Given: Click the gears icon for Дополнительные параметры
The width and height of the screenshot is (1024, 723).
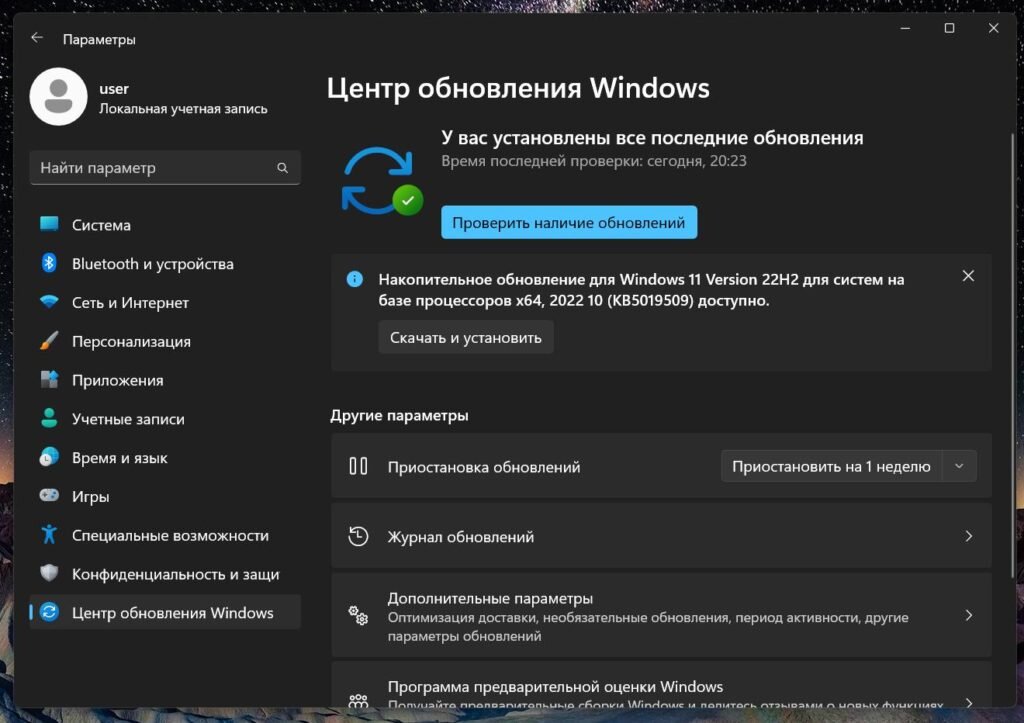Looking at the screenshot, I should (x=358, y=615).
